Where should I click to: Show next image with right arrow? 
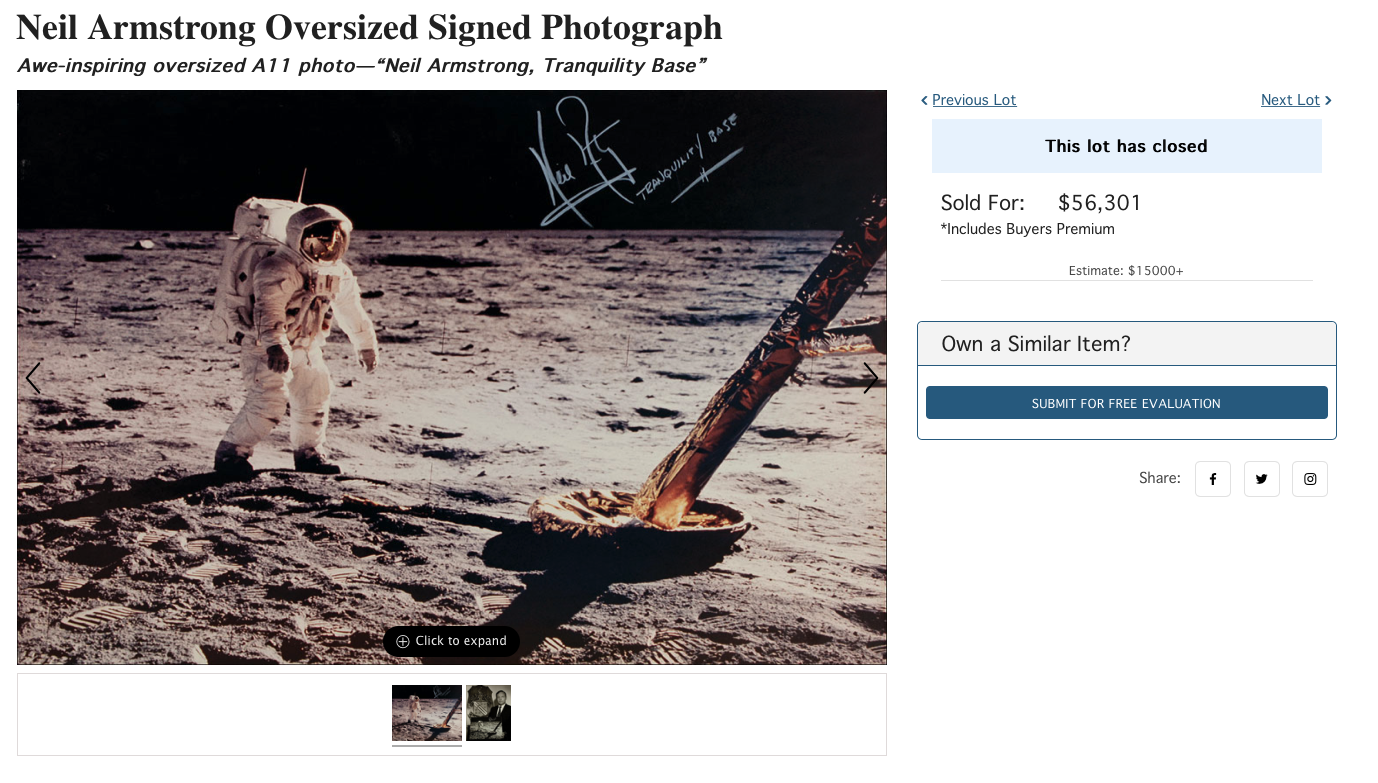(x=871, y=378)
